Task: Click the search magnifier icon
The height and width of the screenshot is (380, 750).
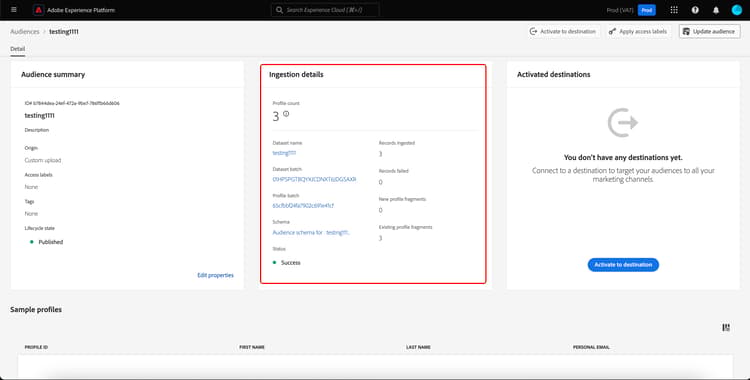Action: coord(279,10)
